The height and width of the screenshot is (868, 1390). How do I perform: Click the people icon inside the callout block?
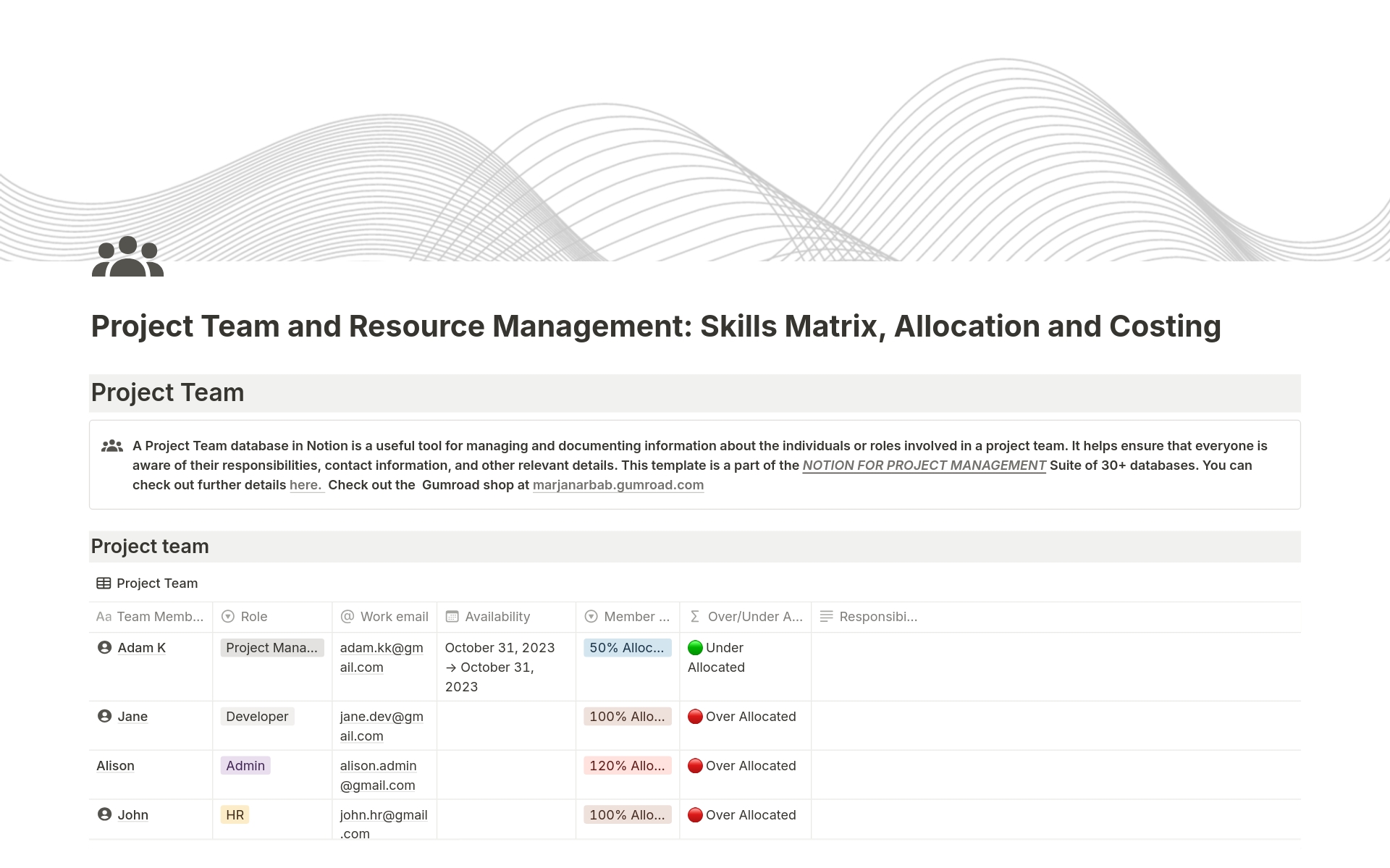pyautogui.click(x=112, y=446)
